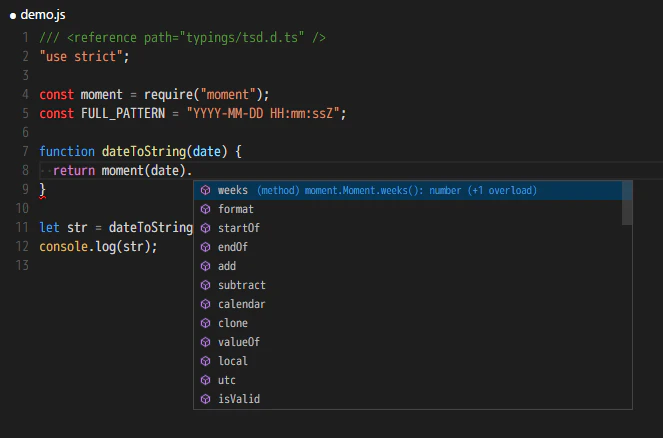
Task: Click line number 1 in gutter
Action: pos(25,38)
